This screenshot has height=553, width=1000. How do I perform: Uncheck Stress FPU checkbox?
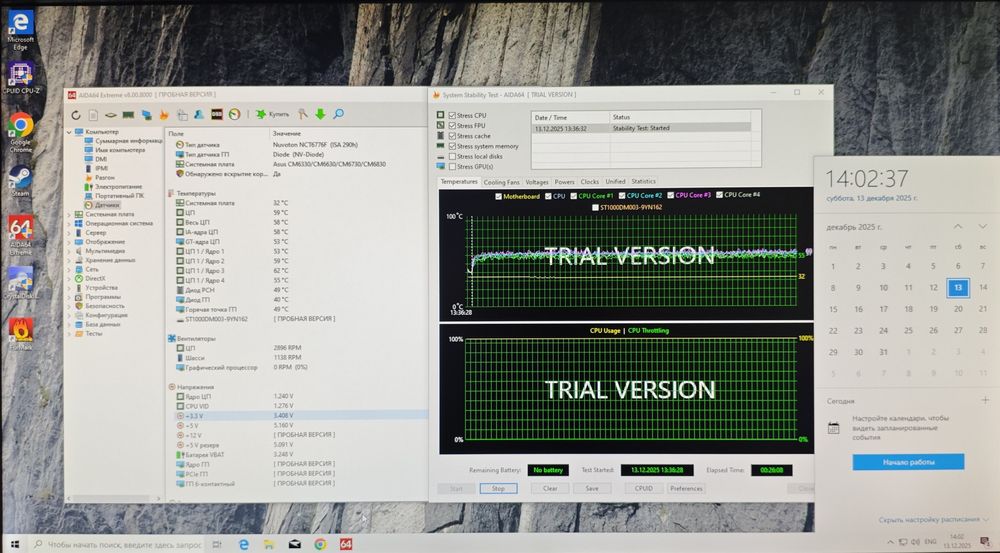tap(452, 126)
